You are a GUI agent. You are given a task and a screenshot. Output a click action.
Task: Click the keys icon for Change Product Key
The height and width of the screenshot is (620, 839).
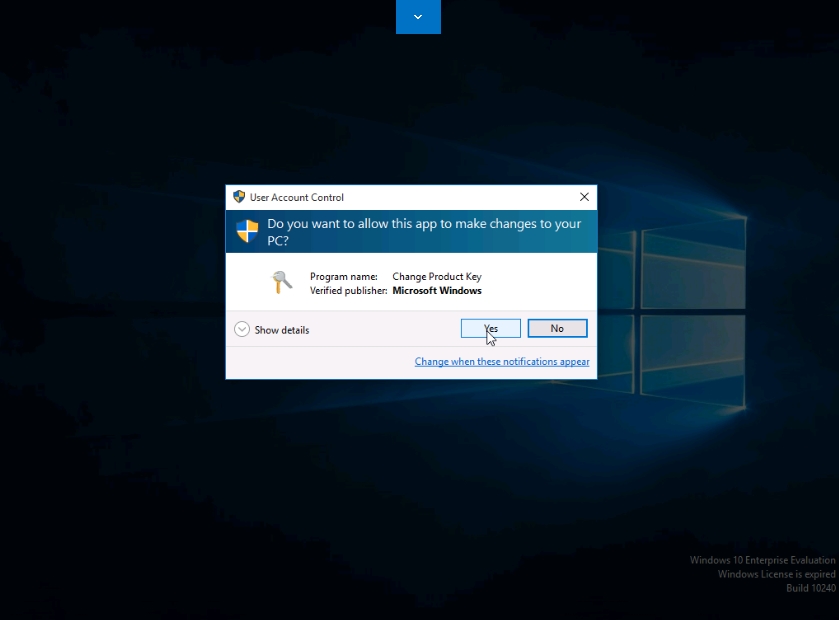click(282, 283)
